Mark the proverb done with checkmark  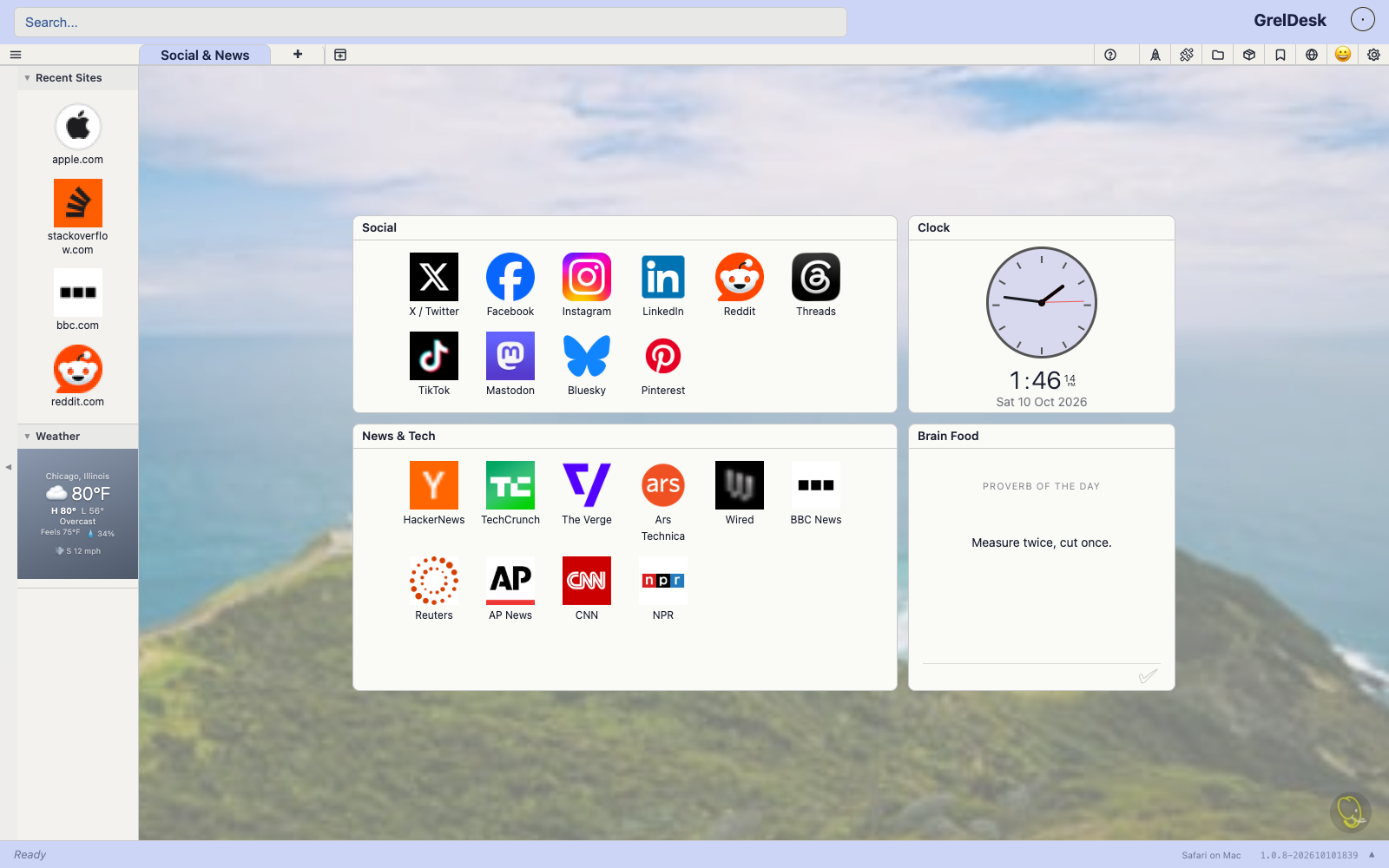point(1148,676)
